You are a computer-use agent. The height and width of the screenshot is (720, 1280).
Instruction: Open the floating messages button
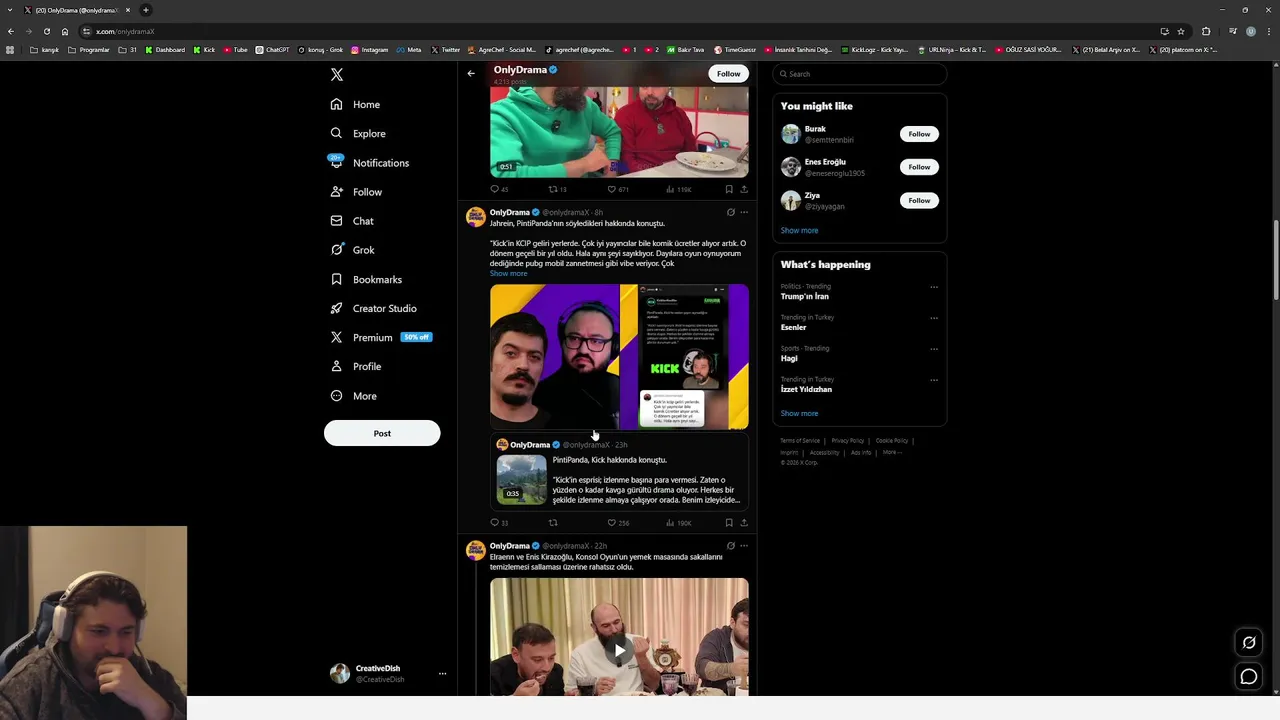[x=1249, y=677]
